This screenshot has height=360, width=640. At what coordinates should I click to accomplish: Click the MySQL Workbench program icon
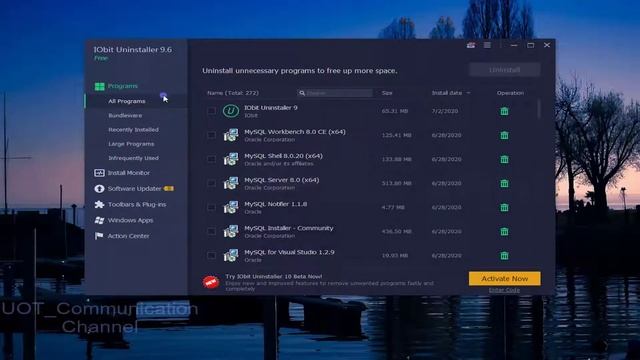click(231, 135)
